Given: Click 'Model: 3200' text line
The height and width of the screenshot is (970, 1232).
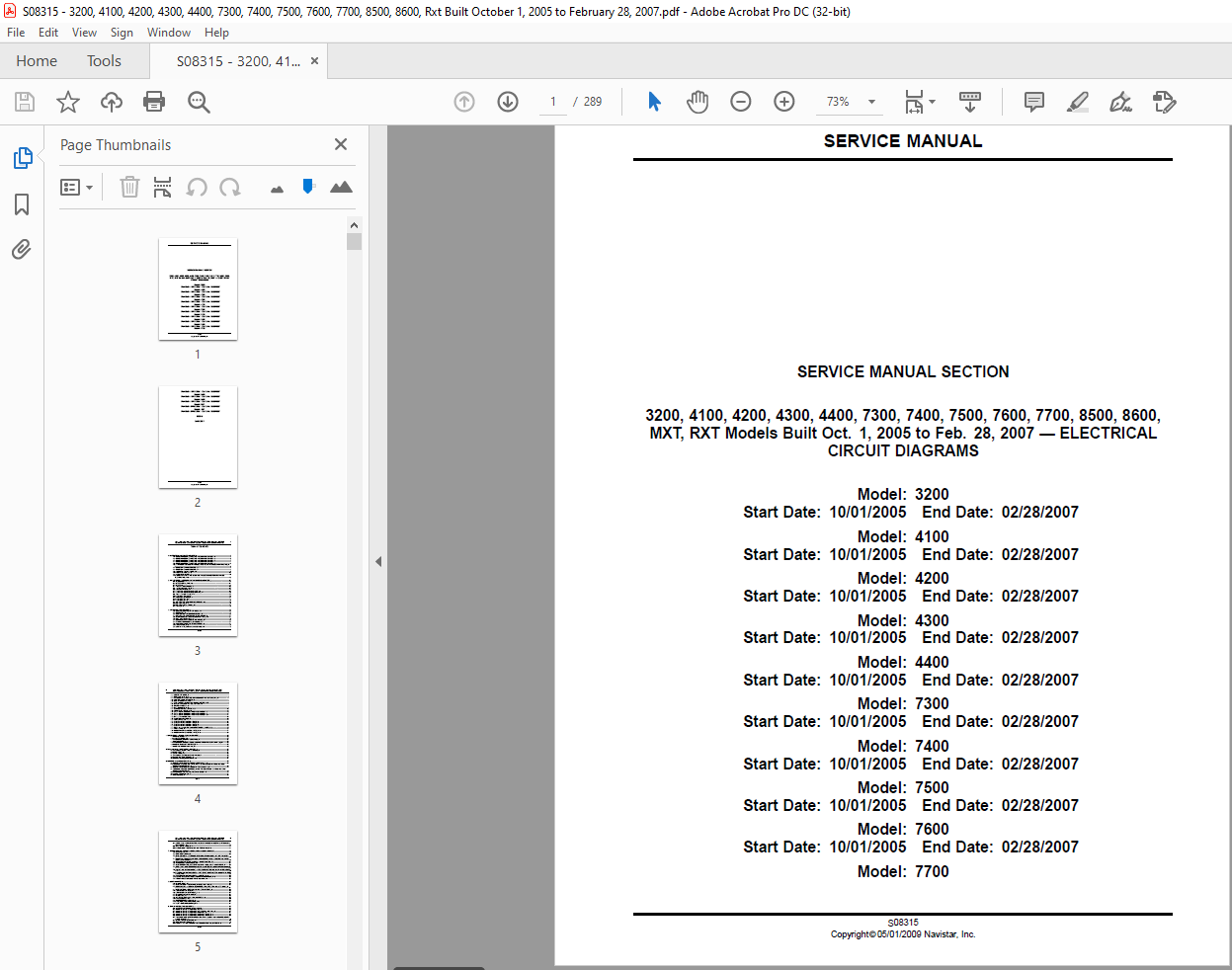Looking at the screenshot, I should pyautogui.click(x=903, y=494).
